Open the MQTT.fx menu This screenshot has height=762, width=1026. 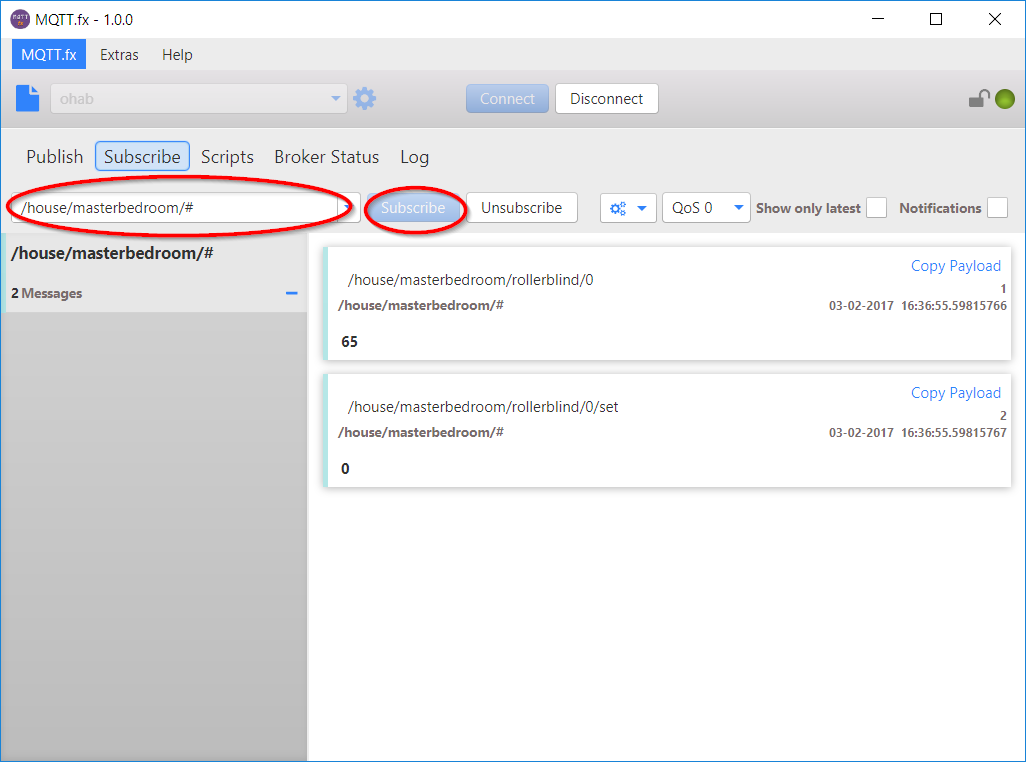tap(49, 55)
